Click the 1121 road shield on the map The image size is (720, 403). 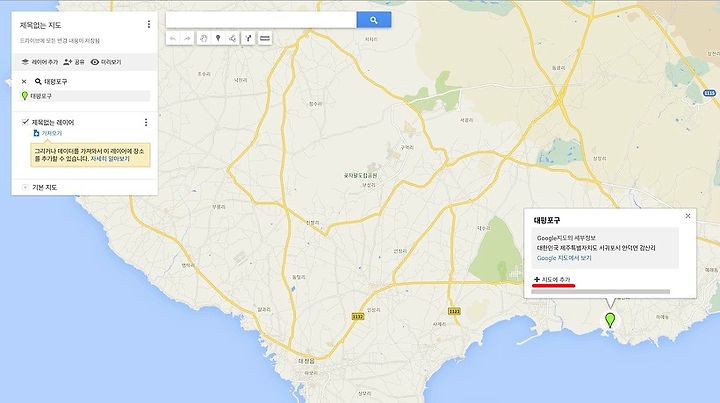(454, 311)
